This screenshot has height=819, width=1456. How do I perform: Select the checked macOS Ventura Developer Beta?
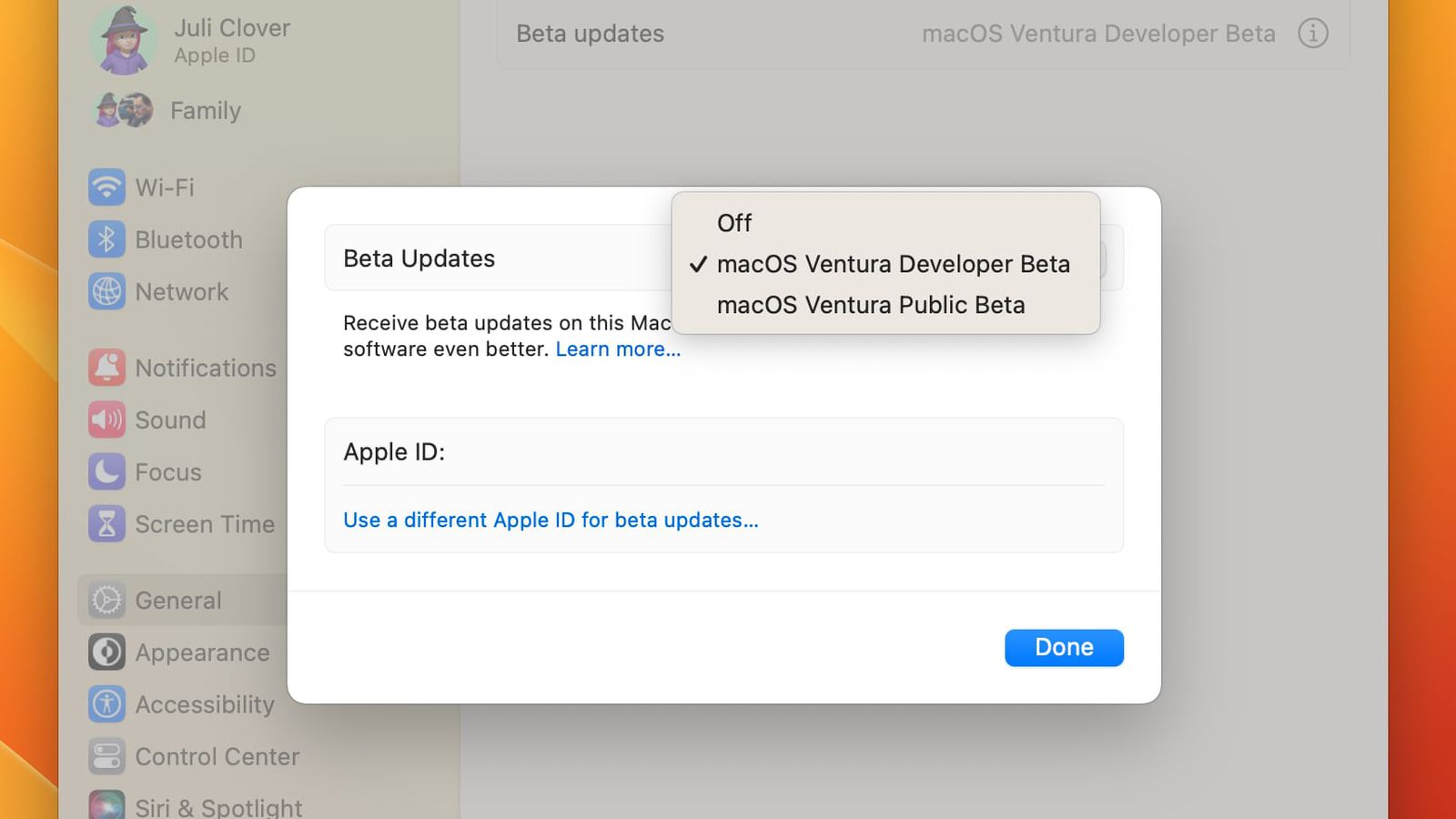pos(893,264)
